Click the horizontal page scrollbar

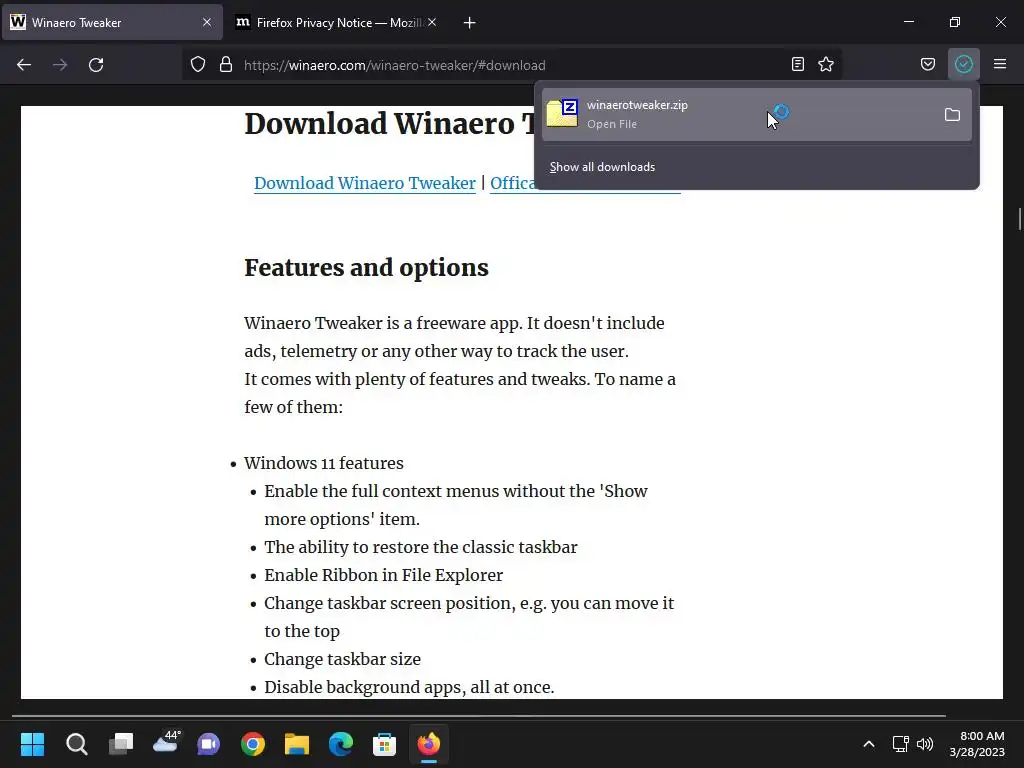pos(479,716)
